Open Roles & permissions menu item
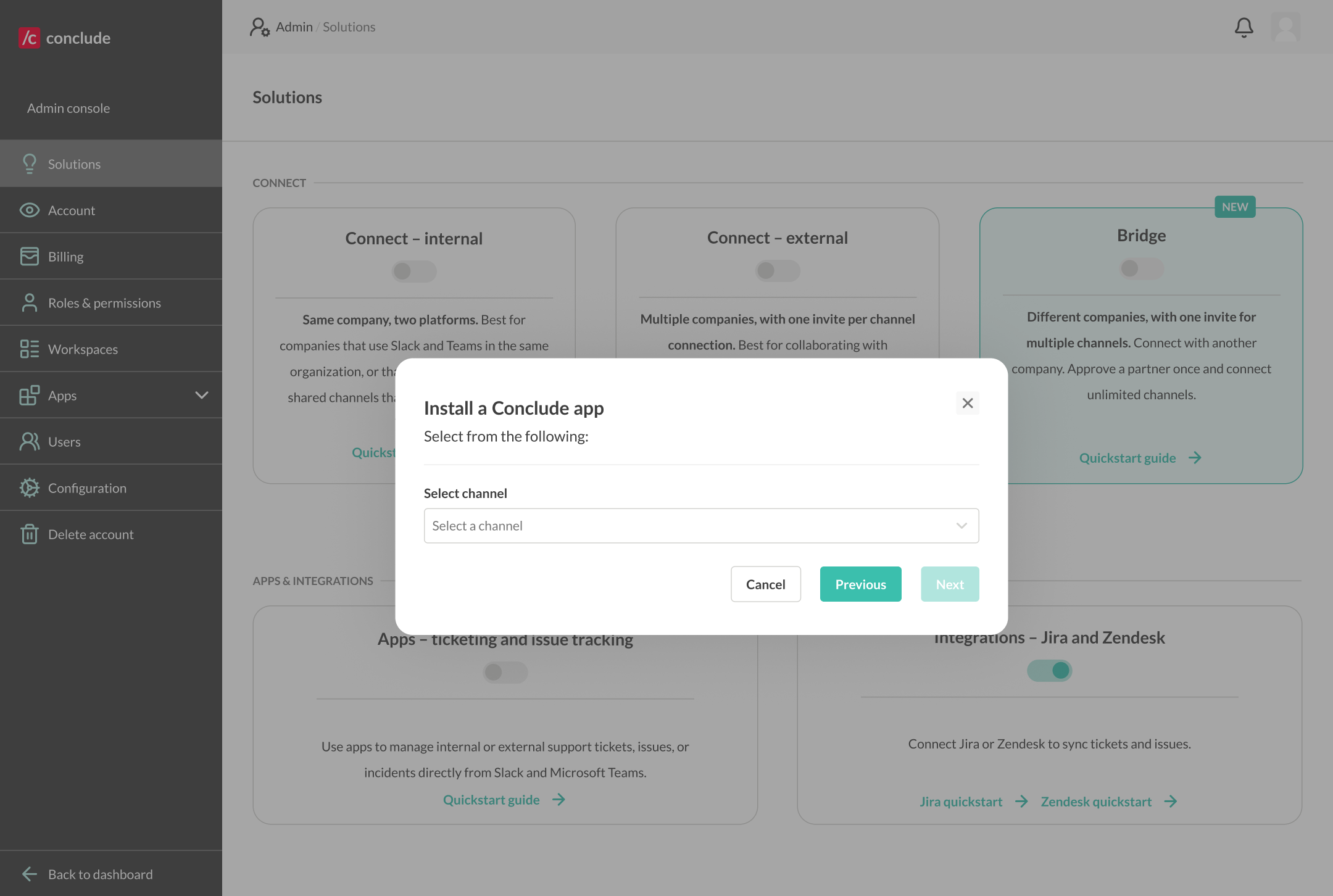The image size is (1333, 896). click(111, 302)
